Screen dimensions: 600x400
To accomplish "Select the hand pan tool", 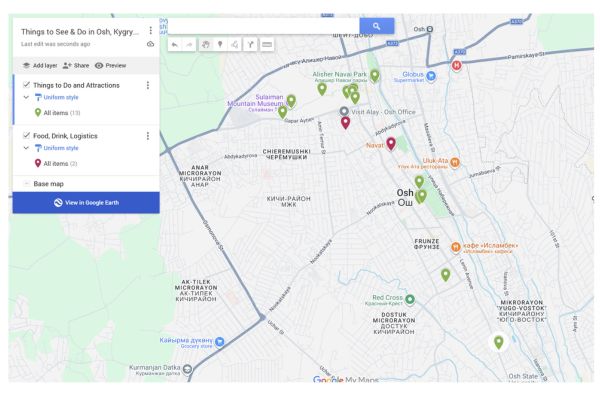I will [205, 45].
